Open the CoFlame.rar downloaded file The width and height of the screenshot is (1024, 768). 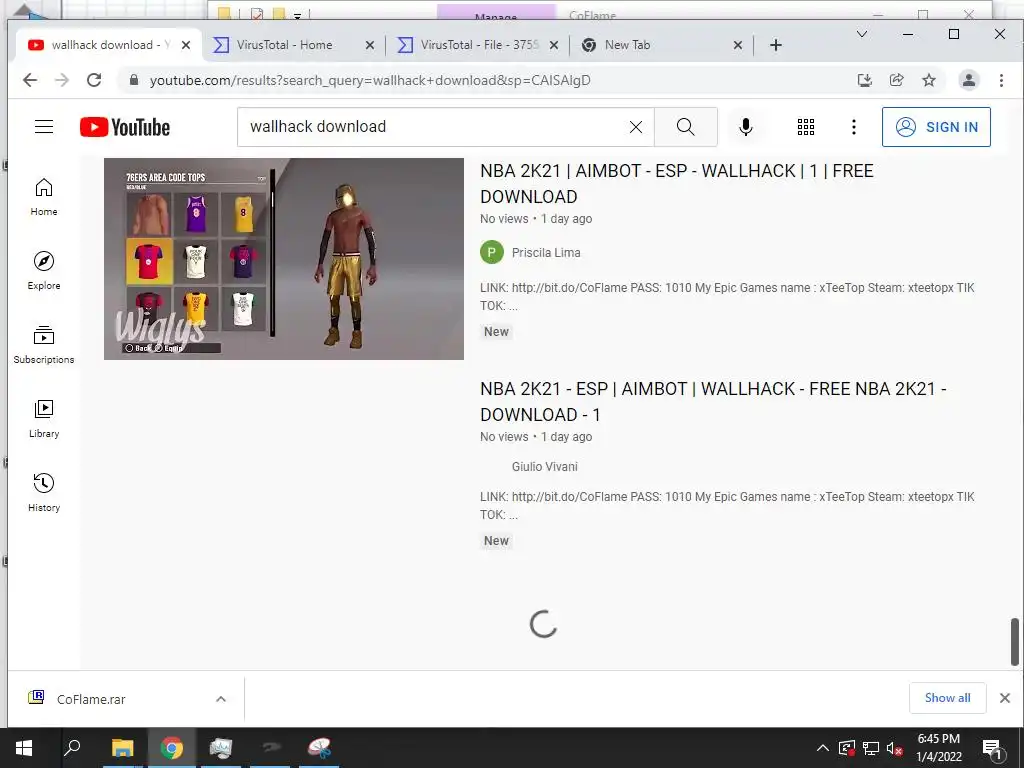coord(91,699)
